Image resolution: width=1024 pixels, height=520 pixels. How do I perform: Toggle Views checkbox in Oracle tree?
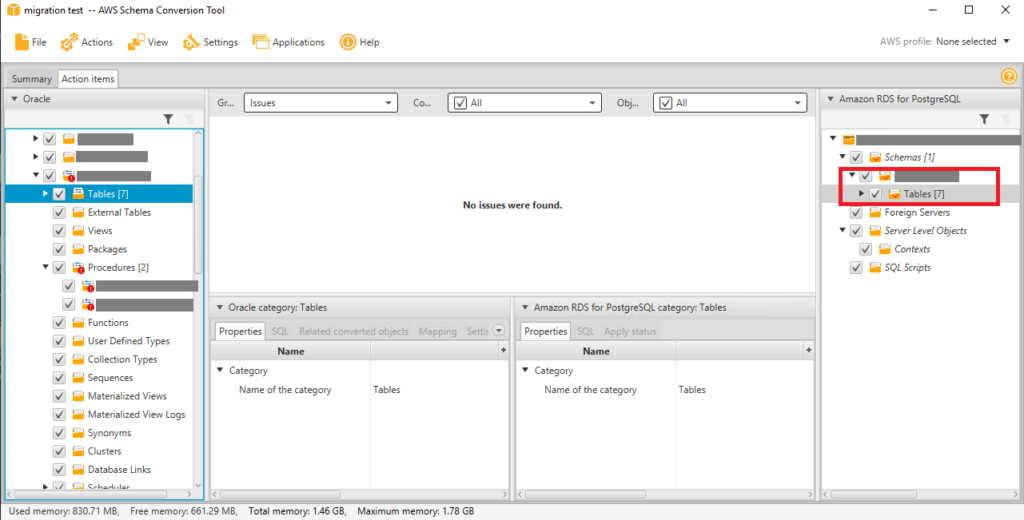59,231
